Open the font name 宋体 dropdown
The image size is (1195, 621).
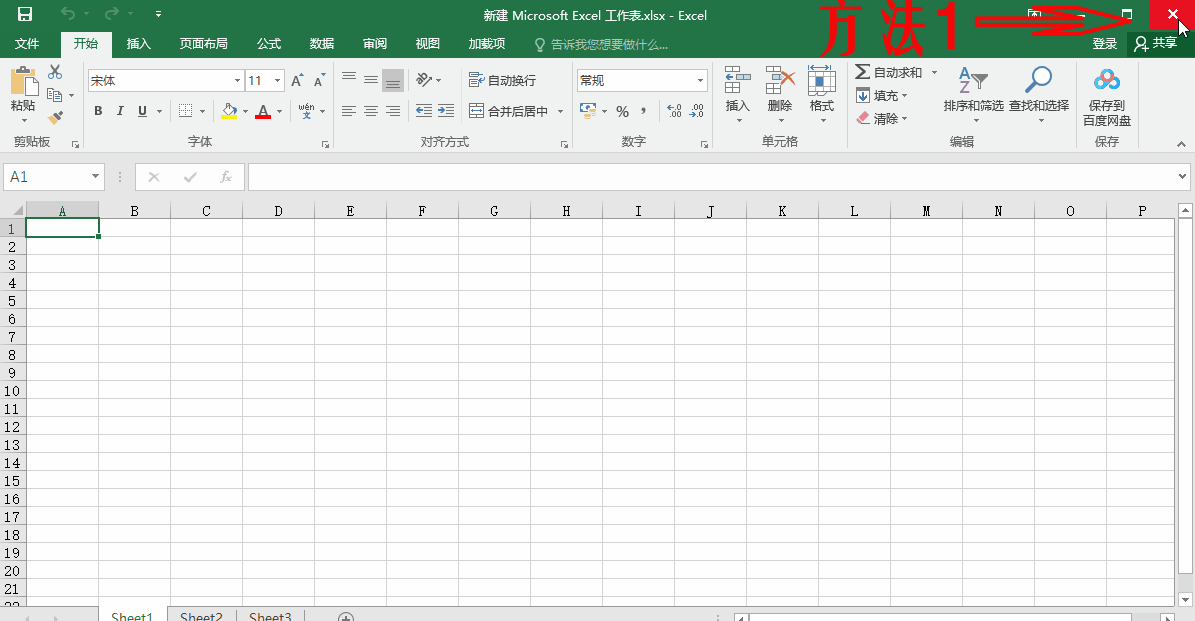pyautogui.click(x=237, y=81)
